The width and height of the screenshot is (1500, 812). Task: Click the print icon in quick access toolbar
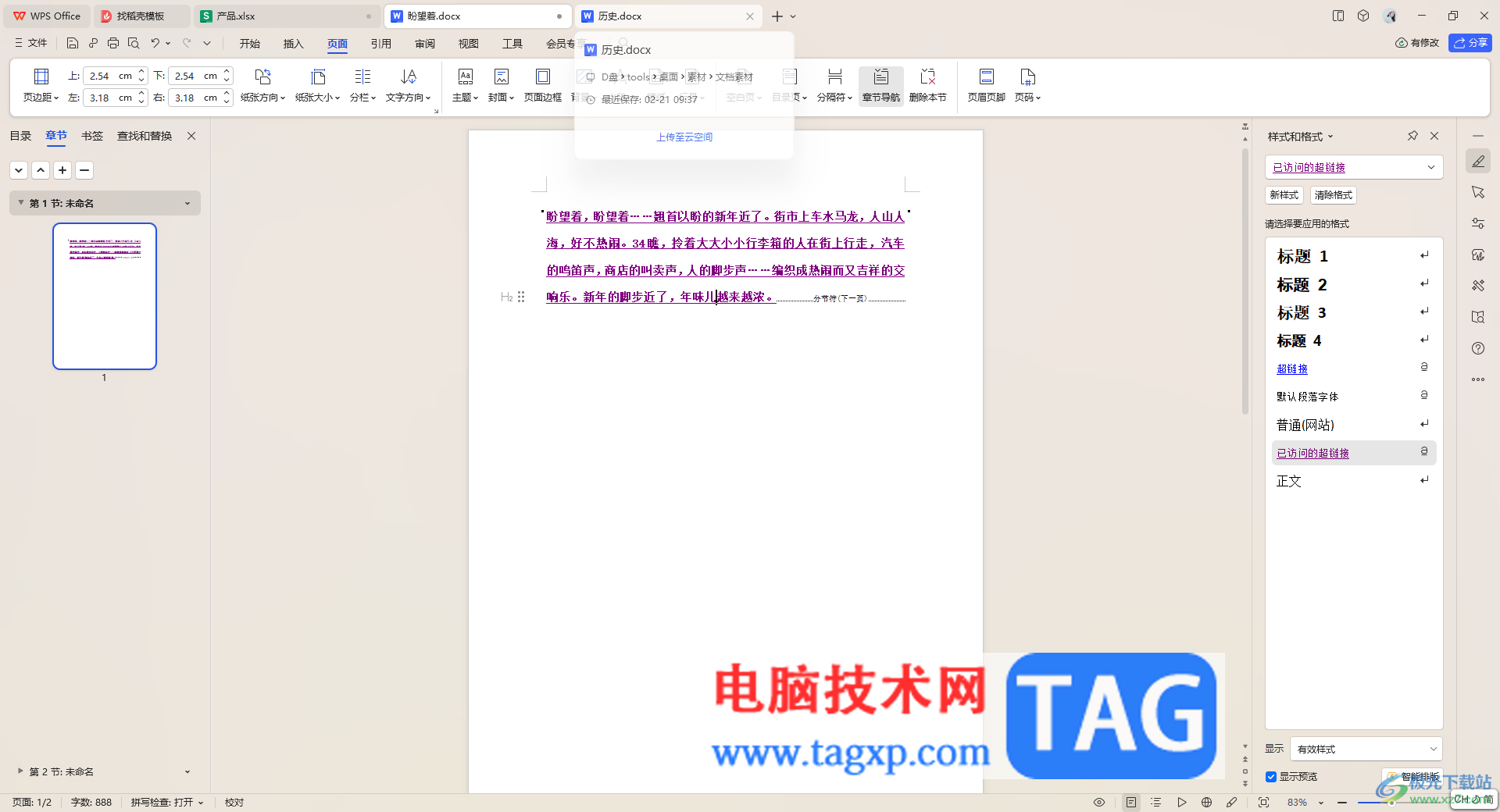coord(113,43)
